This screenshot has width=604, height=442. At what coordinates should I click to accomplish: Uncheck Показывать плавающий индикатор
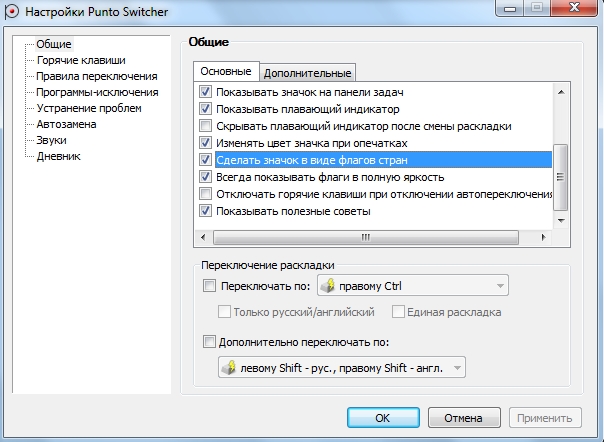205,109
